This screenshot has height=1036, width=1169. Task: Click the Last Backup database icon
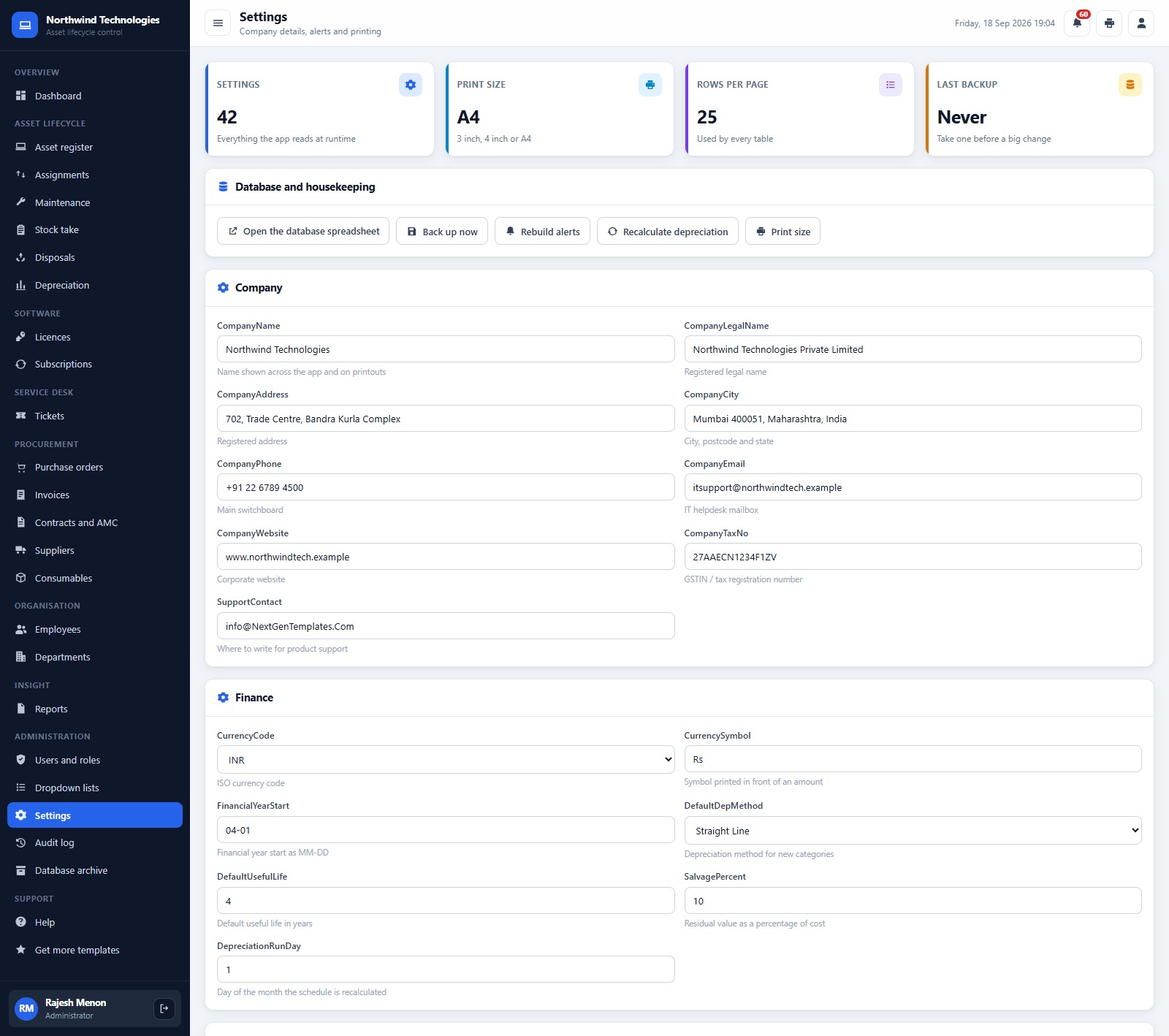[x=1130, y=85]
